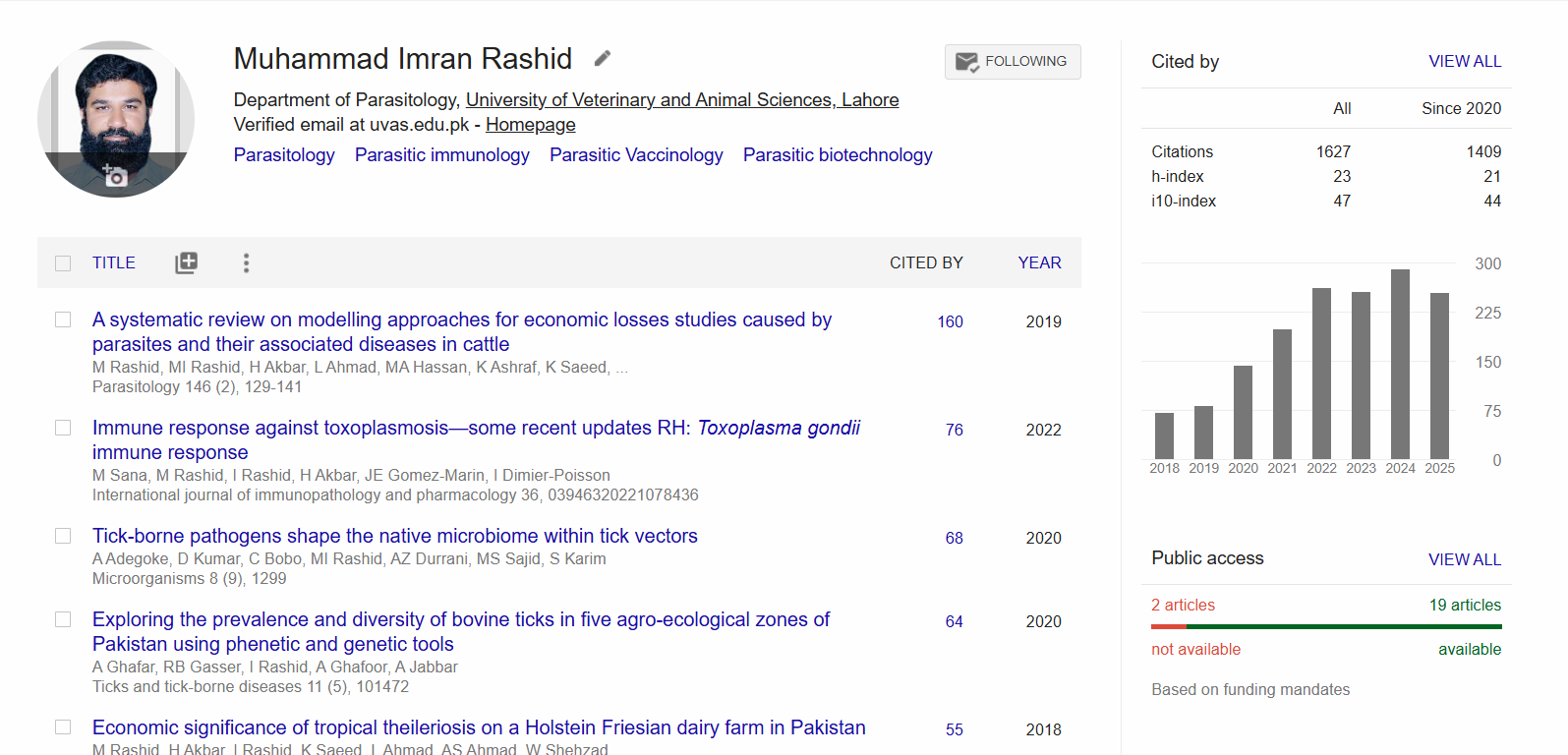1568x755 pixels.
Task: Click the envelope icon on Following button
Action: pos(966,62)
